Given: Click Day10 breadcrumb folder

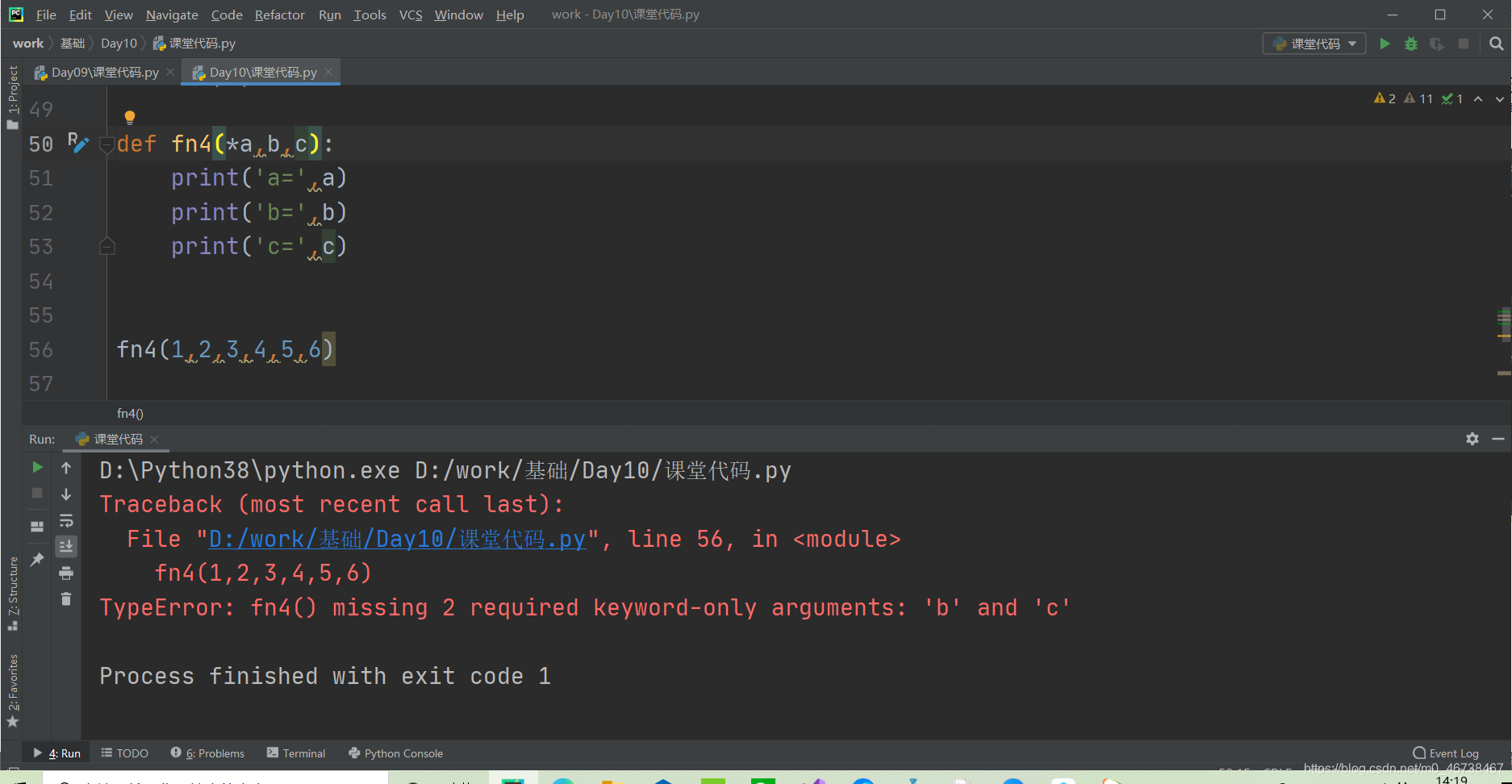Looking at the screenshot, I should tap(119, 44).
